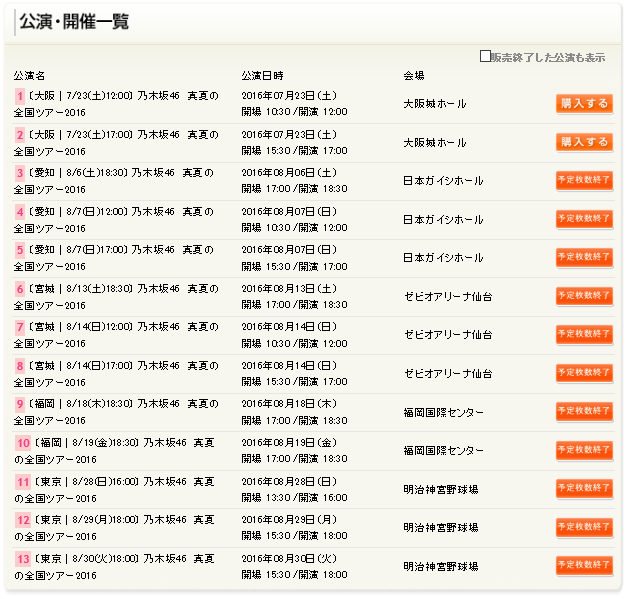Select number badge 13 in the list

[x=23, y=559]
